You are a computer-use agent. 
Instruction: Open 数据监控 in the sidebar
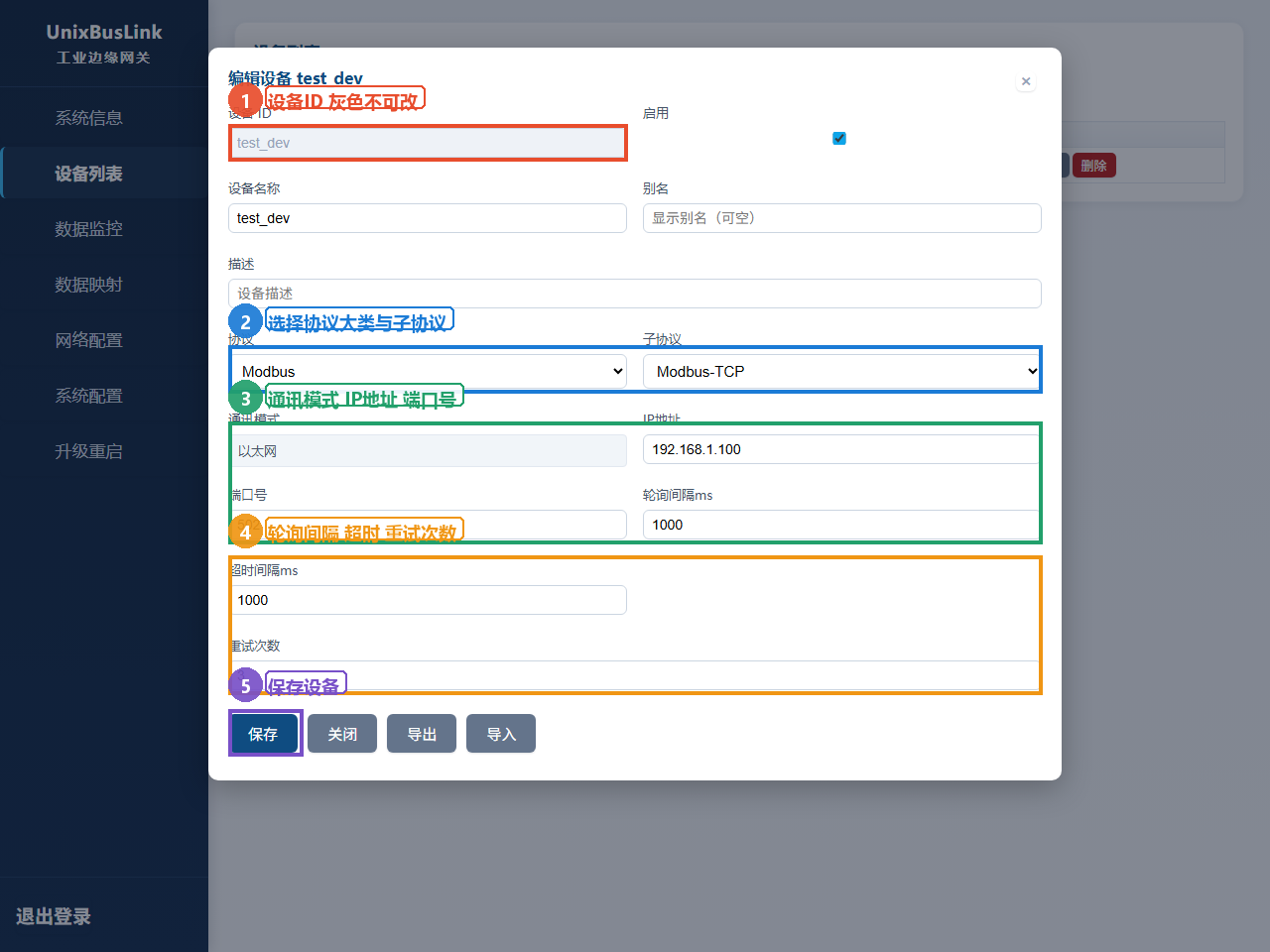click(x=89, y=229)
